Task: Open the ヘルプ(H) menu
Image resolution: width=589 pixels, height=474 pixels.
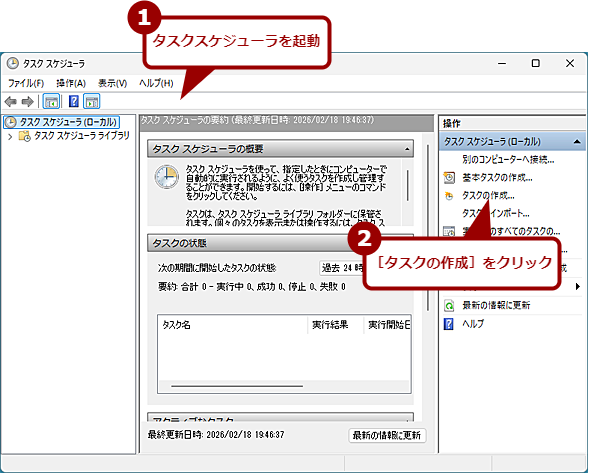Action: [156, 83]
